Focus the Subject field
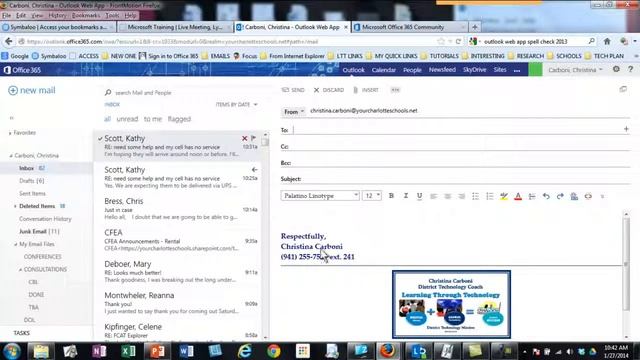This screenshot has width=640, height=360. tap(467, 179)
